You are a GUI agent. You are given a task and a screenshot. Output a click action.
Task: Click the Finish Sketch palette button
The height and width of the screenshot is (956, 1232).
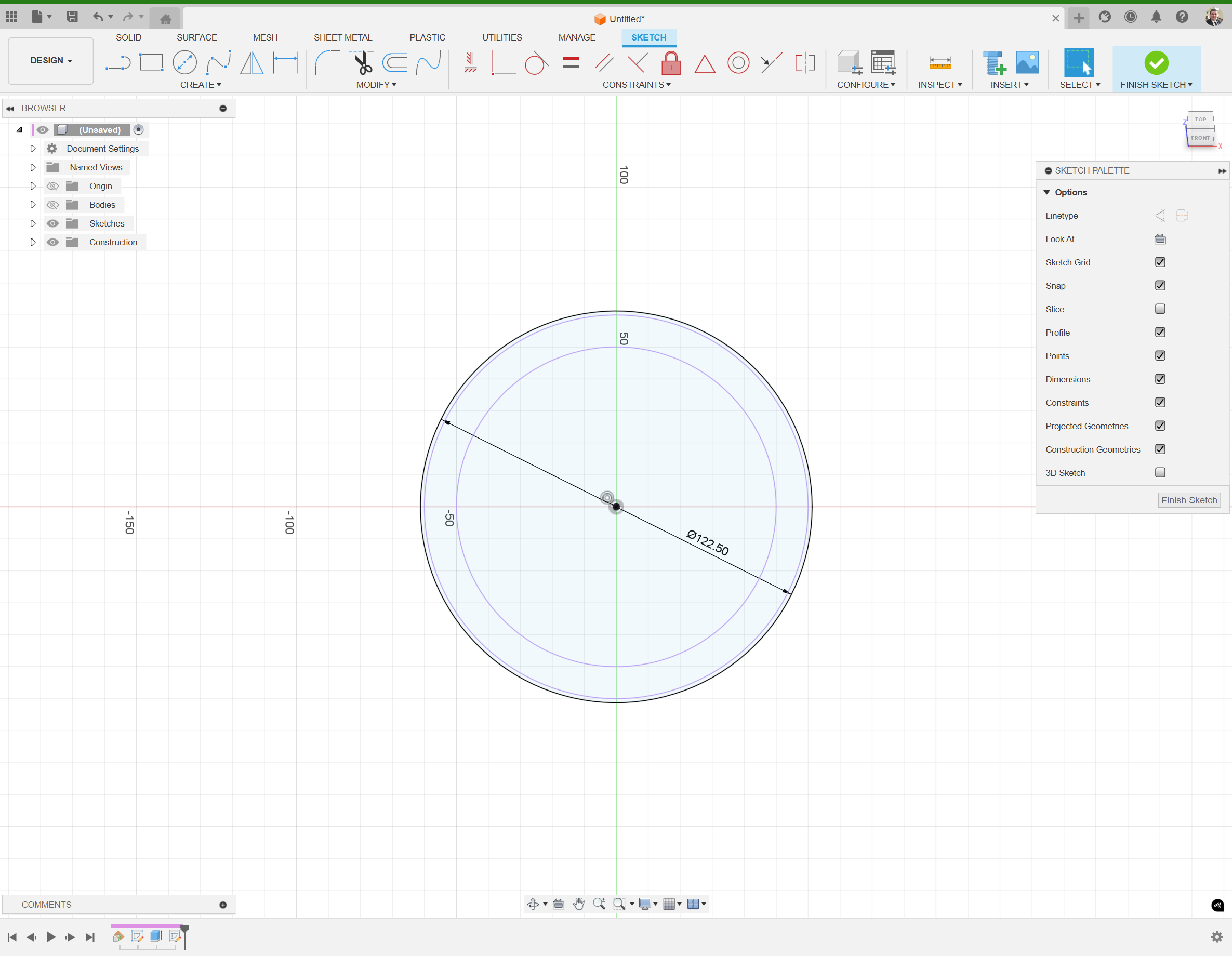tap(1188, 500)
